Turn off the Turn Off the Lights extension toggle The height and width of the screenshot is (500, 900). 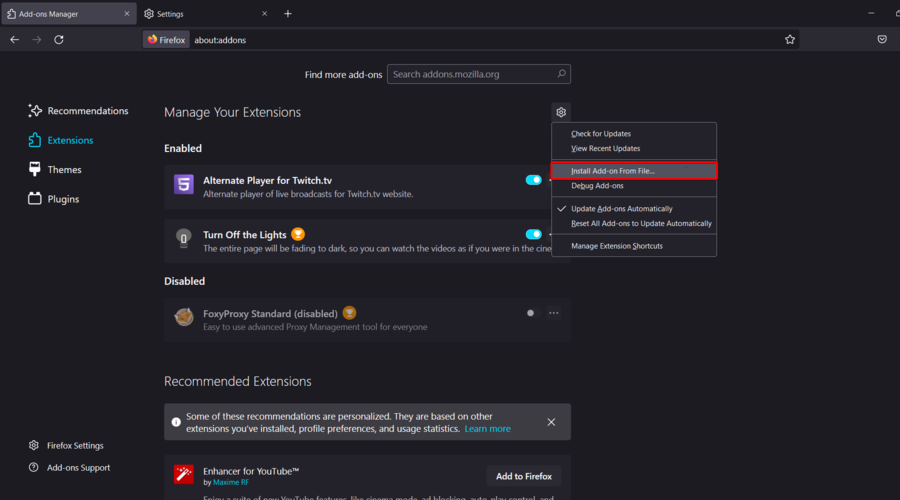[533, 234]
